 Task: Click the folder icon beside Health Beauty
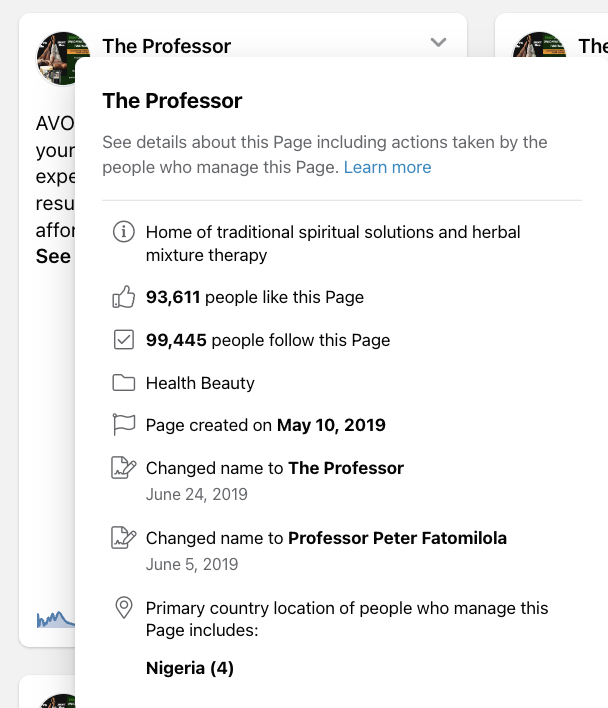124,383
